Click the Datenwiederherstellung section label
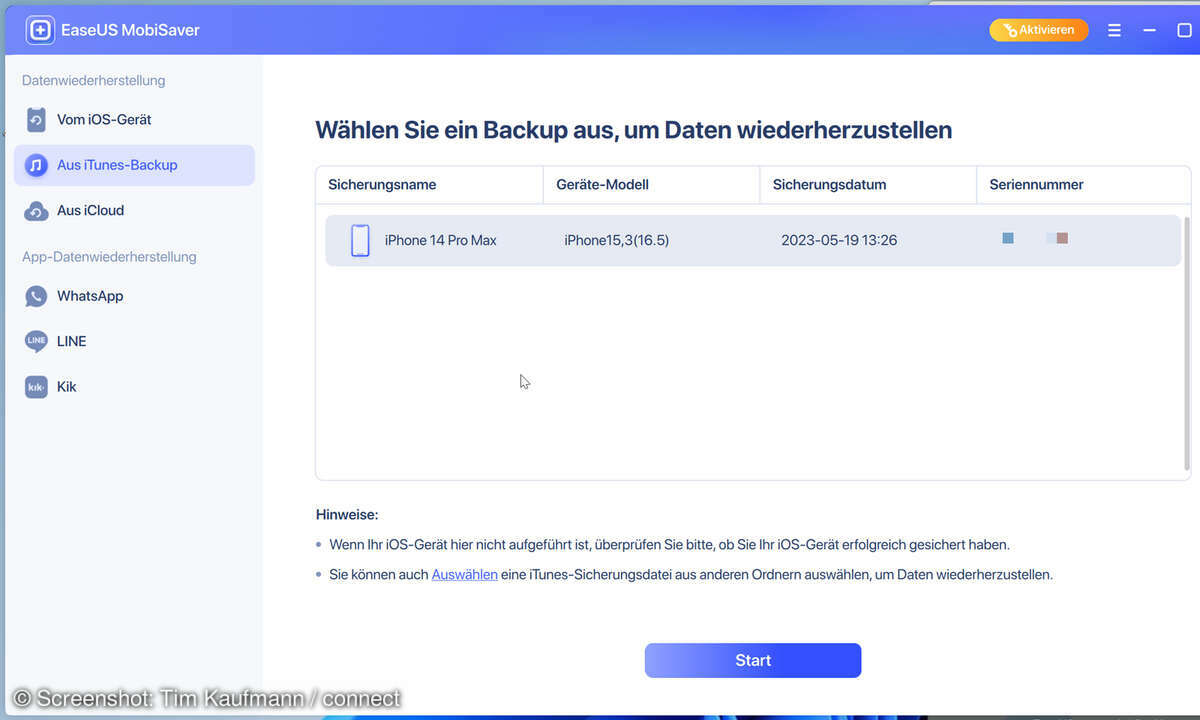 [93, 80]
